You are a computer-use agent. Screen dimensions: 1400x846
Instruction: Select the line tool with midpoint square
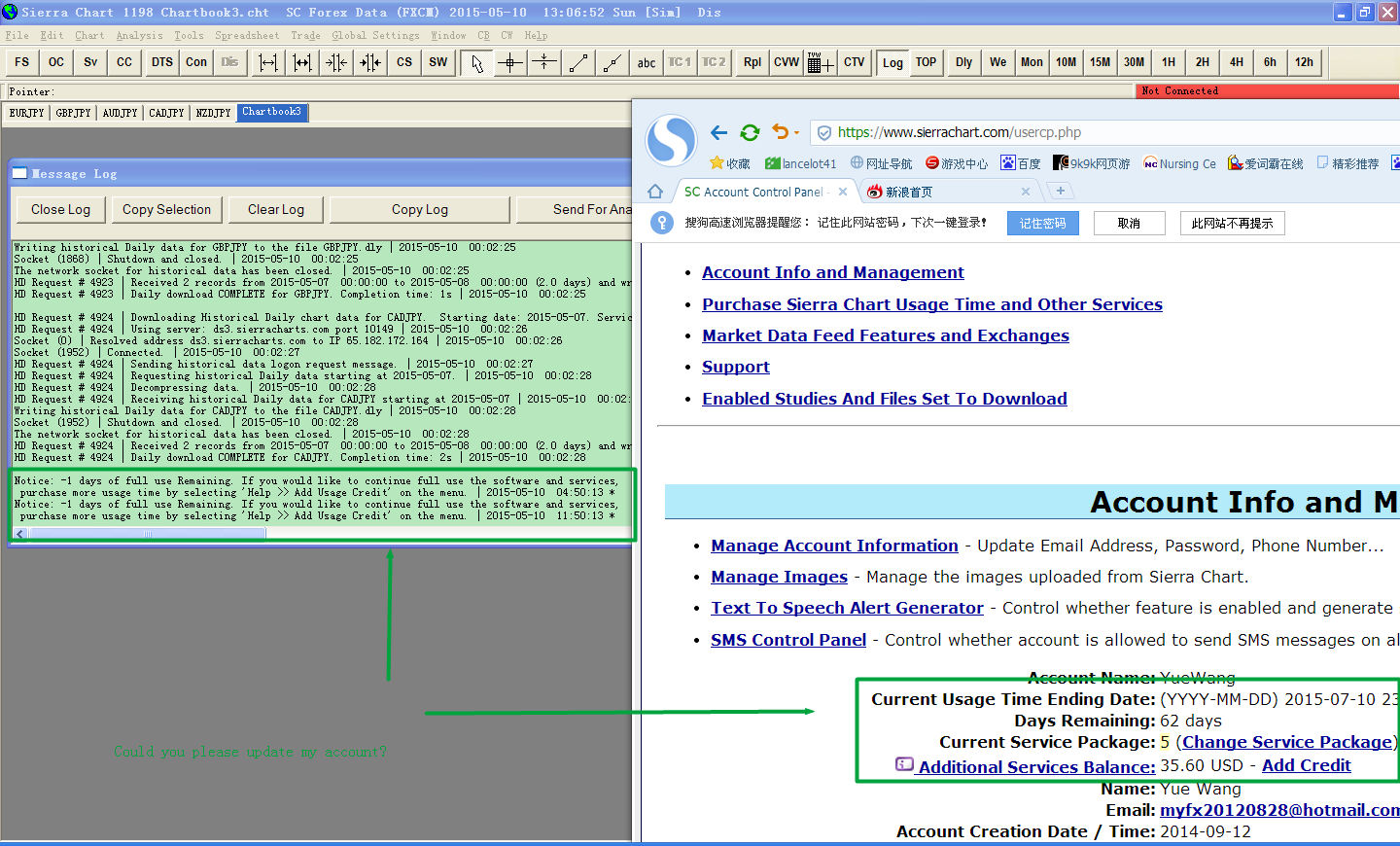(612, 62)
